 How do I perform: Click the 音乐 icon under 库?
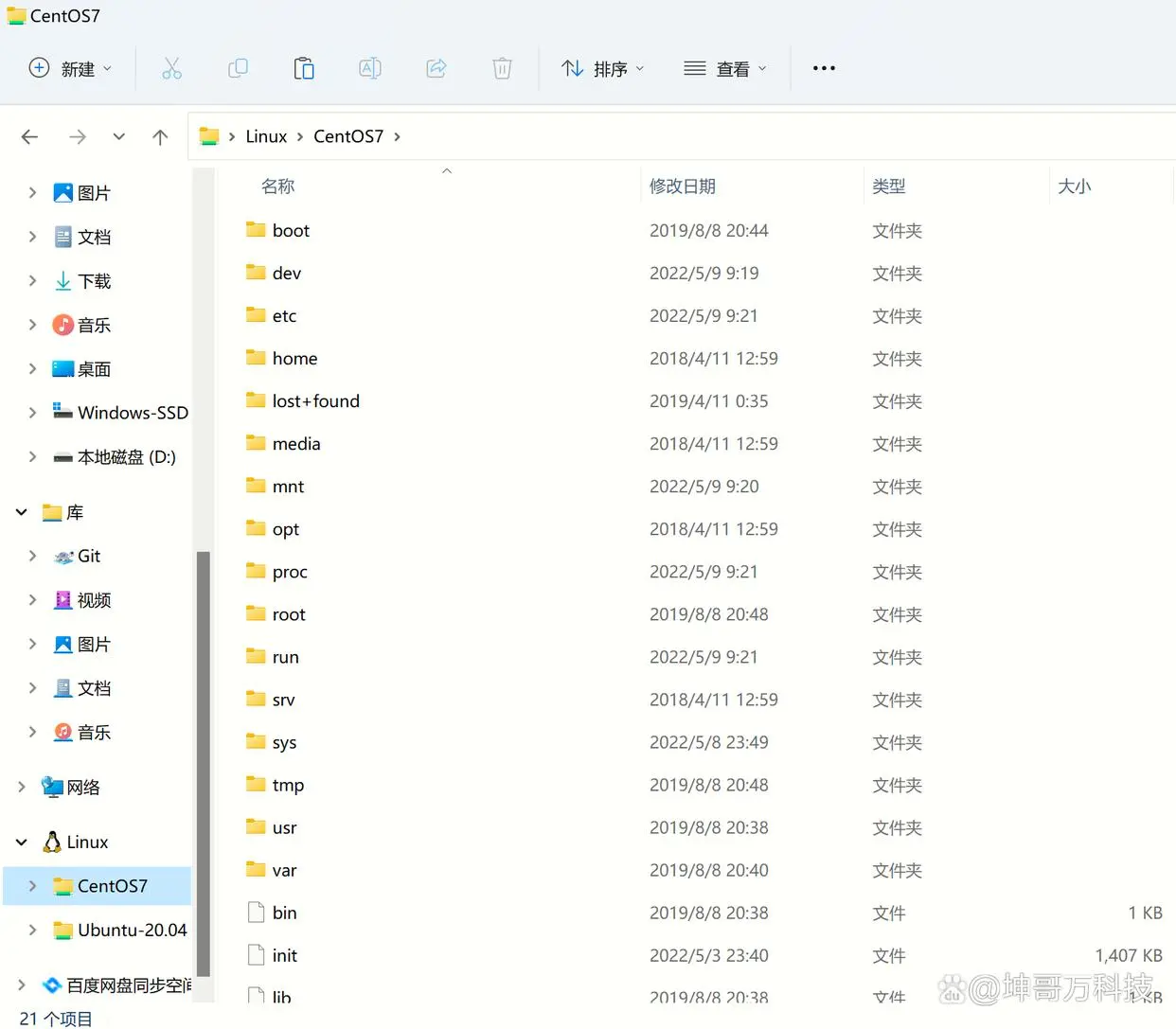62,732
